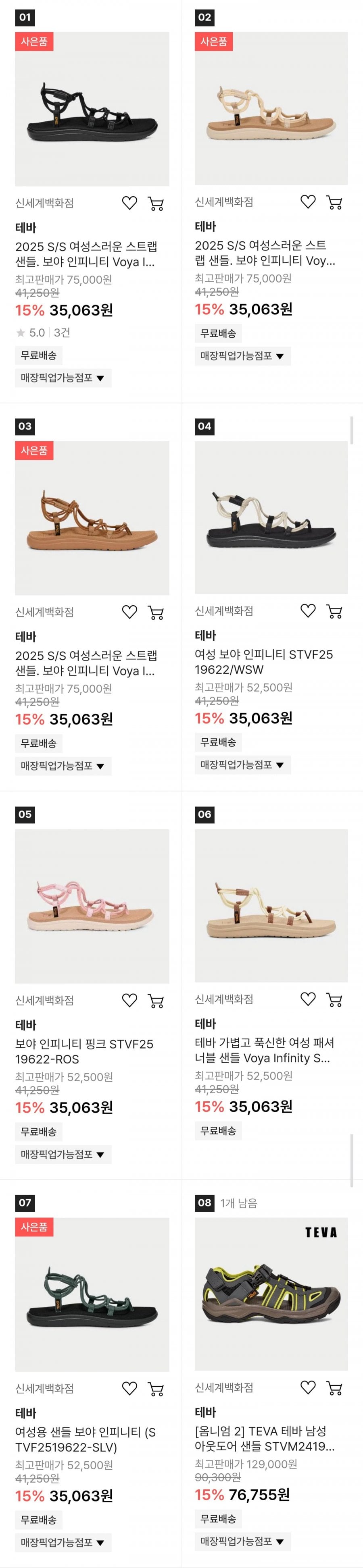
Task: Toggle wishlist heart for product 01
Action: [129, 204]
